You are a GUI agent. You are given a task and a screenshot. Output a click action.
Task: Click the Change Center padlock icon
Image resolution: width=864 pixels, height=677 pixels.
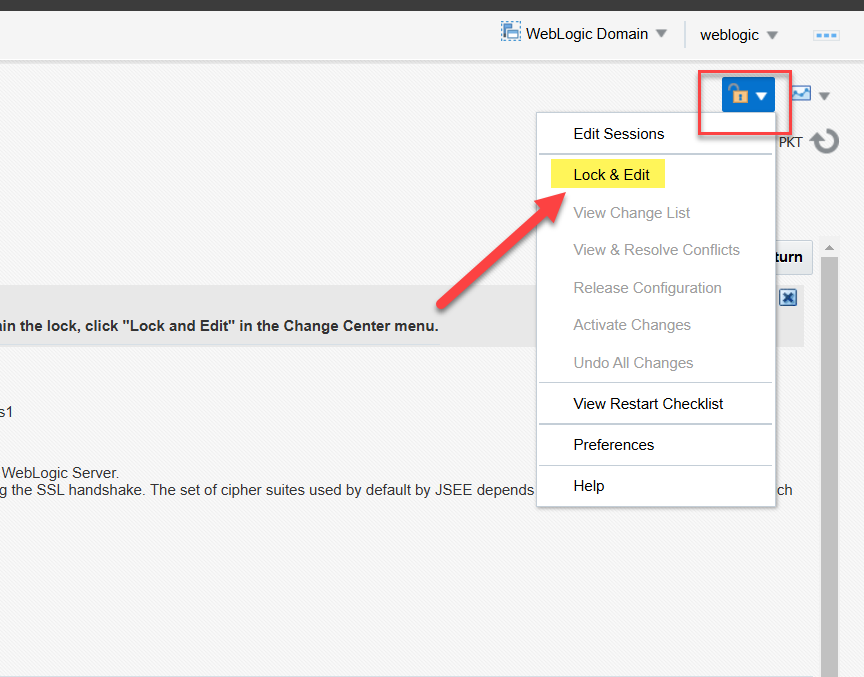click(x=739, y=96)
